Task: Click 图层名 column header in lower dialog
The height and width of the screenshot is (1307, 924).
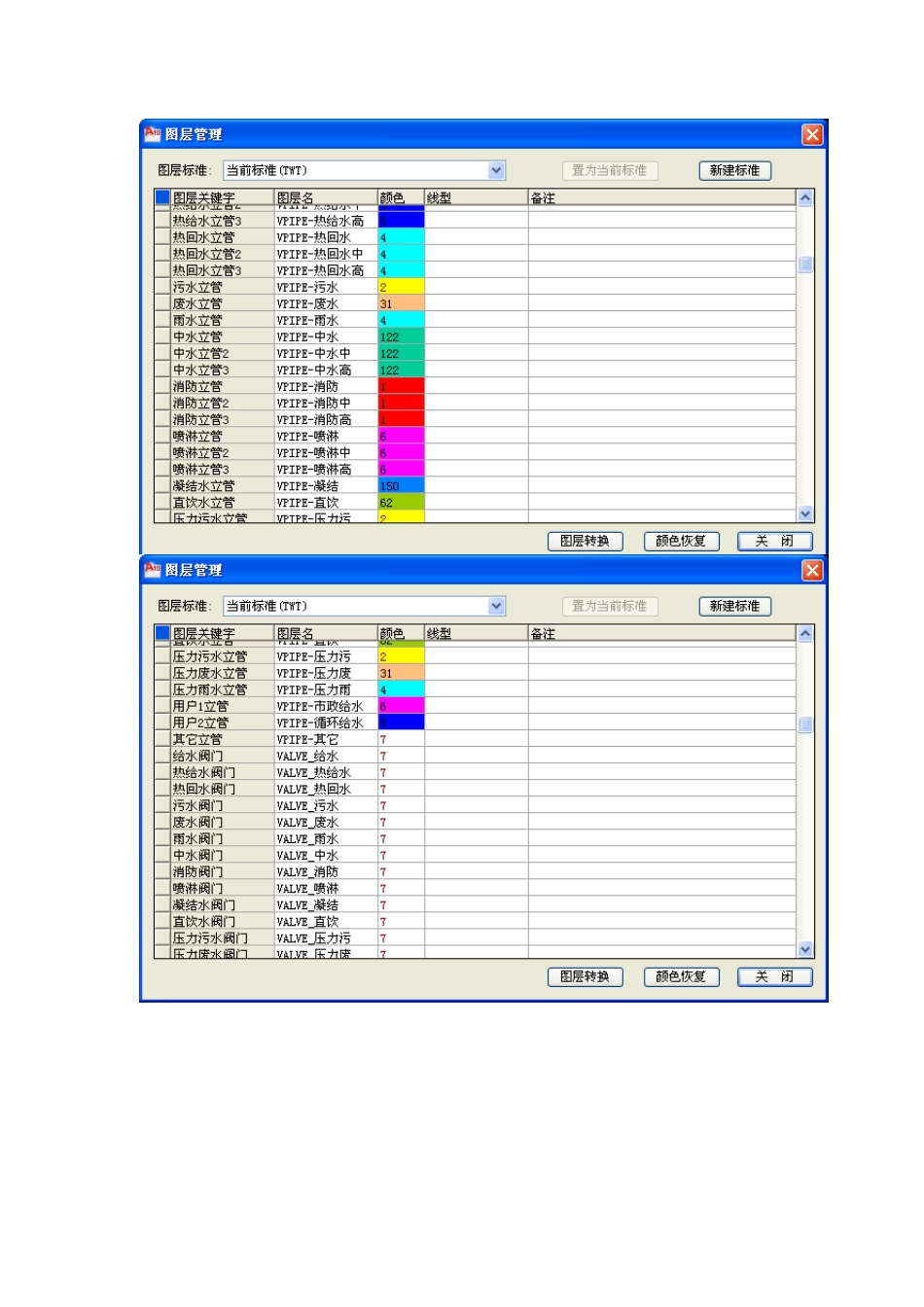Action: 326,633
